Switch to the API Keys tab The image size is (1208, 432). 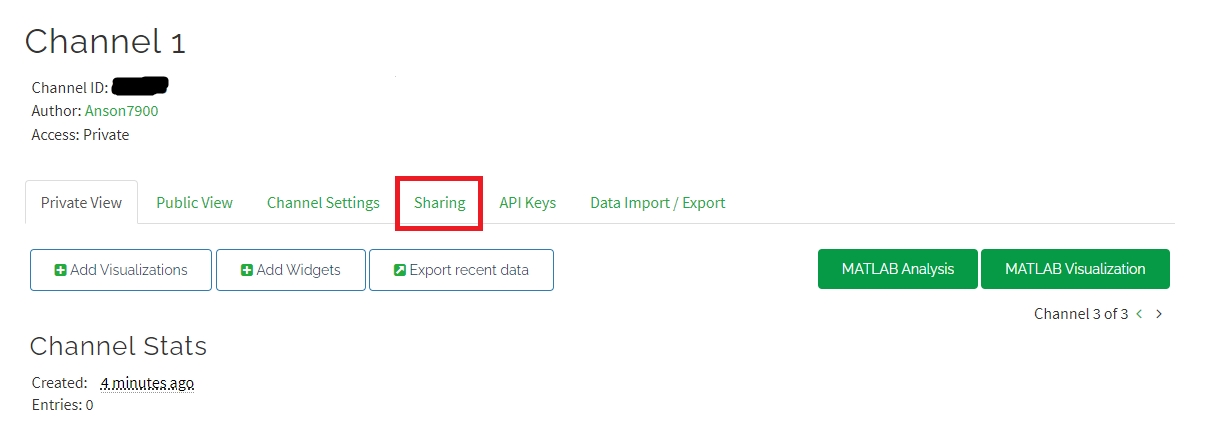point(527,202)
